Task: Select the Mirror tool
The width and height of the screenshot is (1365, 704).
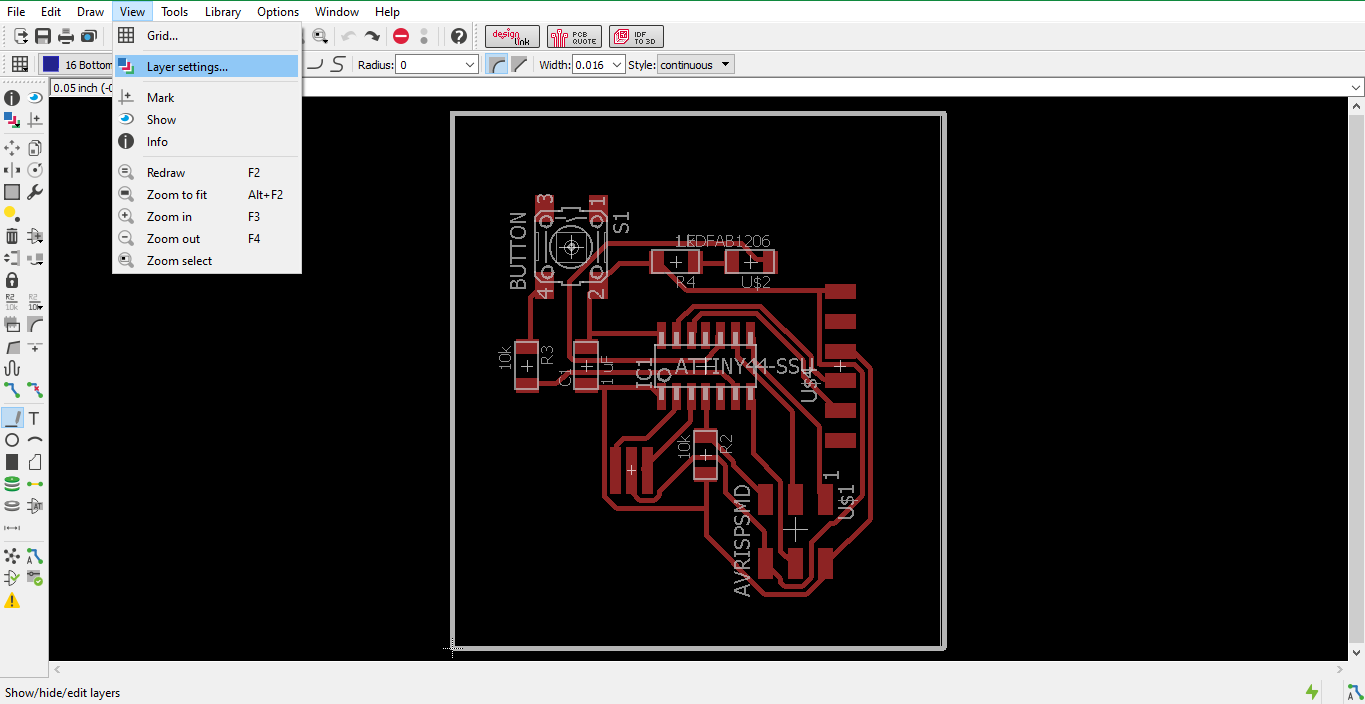Action: pos(12,170)
